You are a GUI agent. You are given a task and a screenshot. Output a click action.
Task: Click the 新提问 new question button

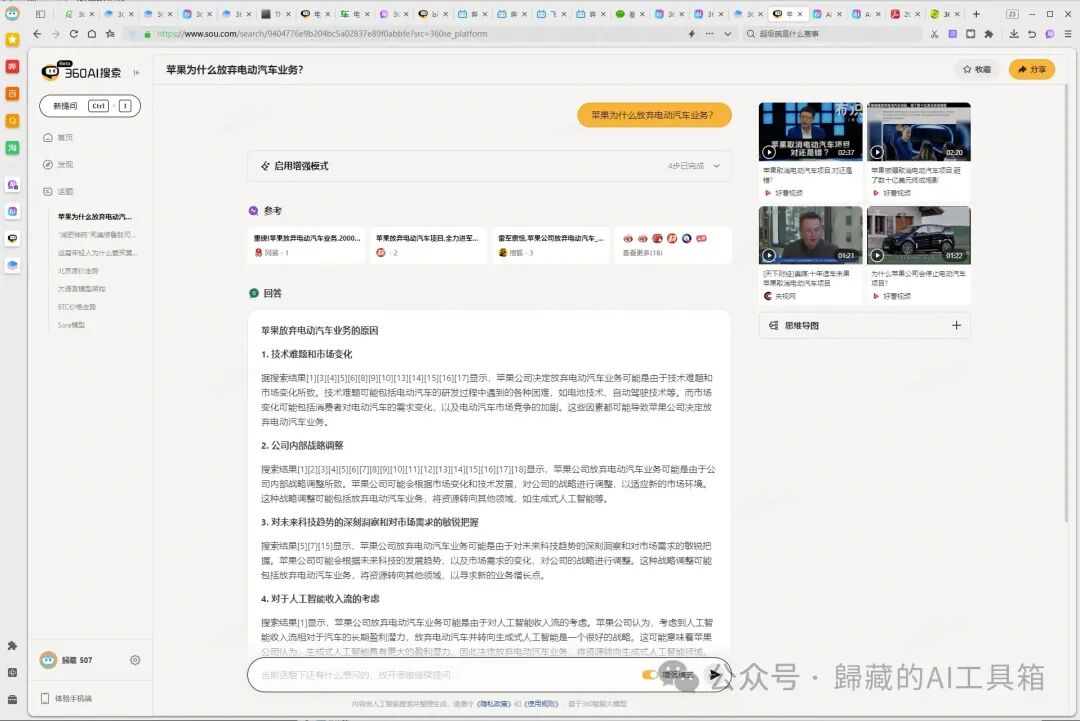(90, 106)
